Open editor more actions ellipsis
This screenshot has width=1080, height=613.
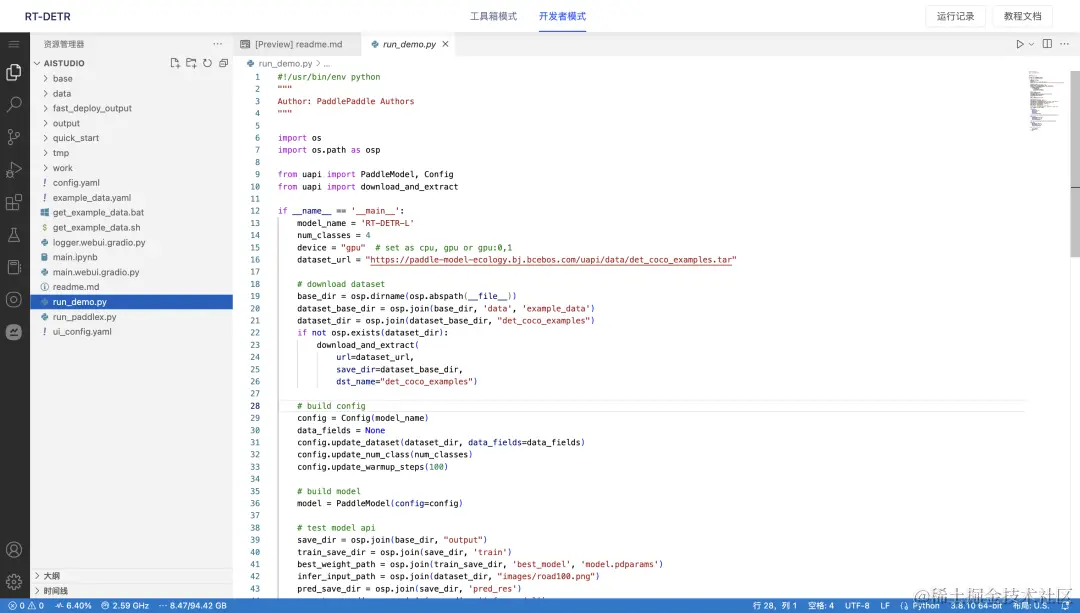tap(1064, 44)
